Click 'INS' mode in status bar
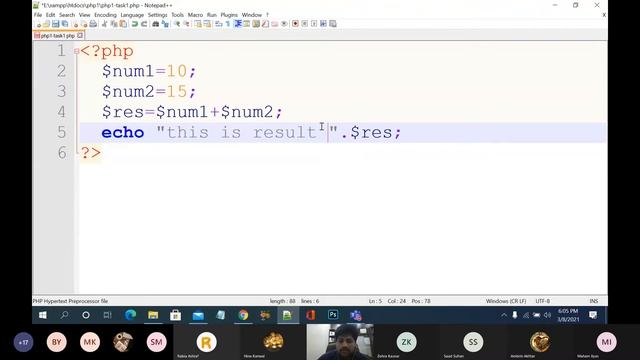The image size is (640, 360). pos(594,301)
